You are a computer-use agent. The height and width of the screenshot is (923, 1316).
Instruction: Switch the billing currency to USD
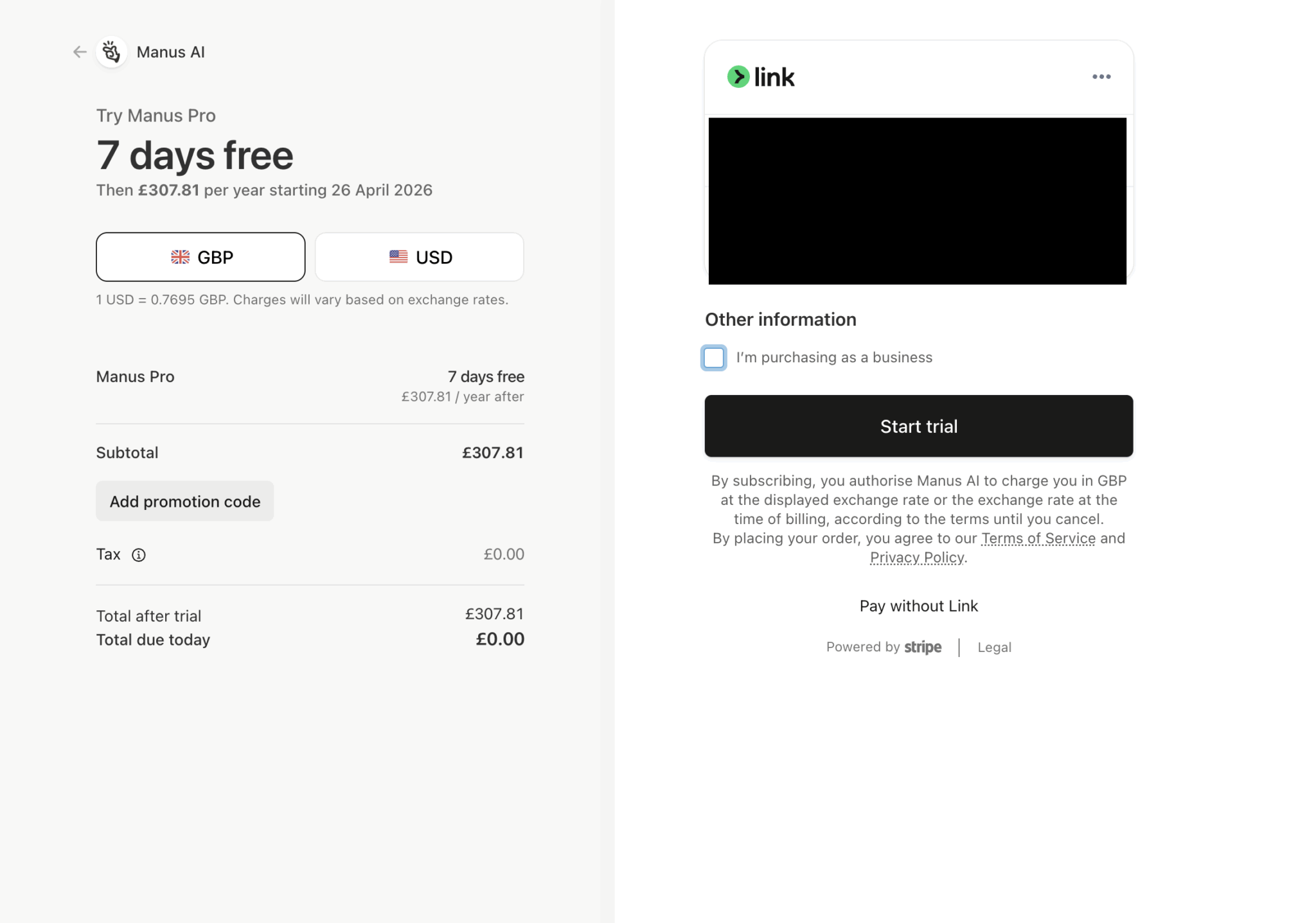coord(420,257)
